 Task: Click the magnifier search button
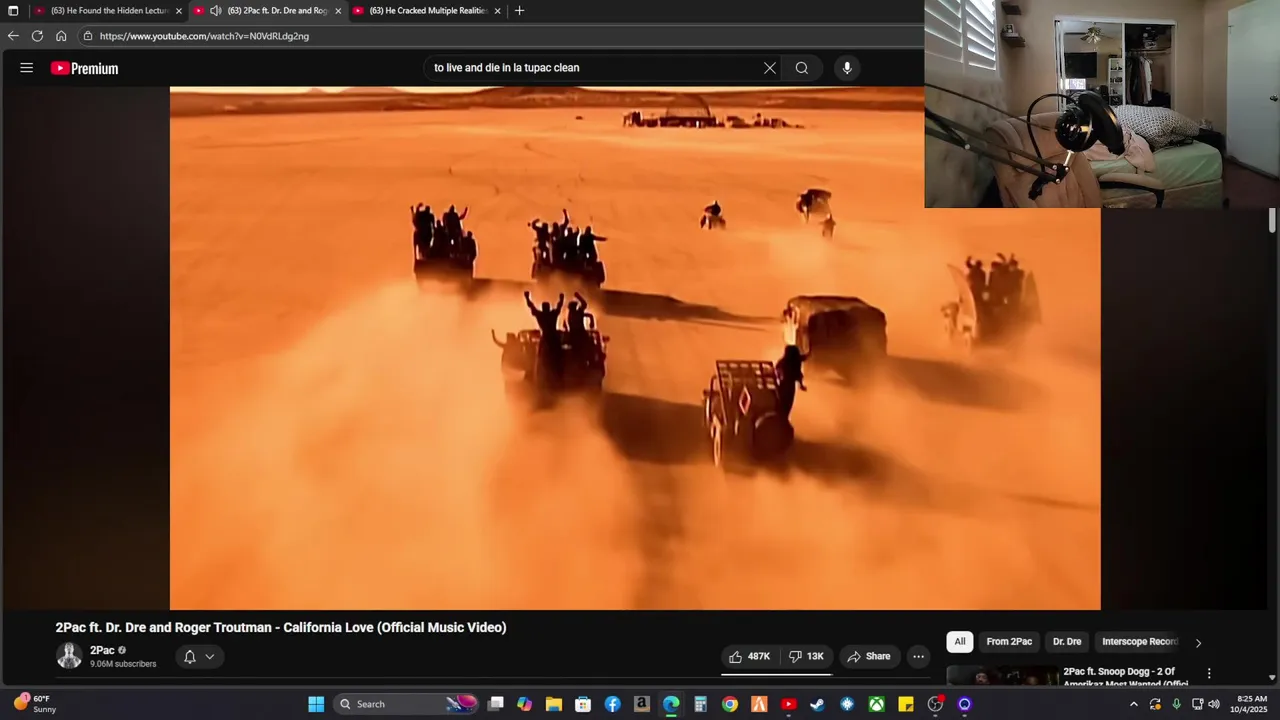(801, 68)
